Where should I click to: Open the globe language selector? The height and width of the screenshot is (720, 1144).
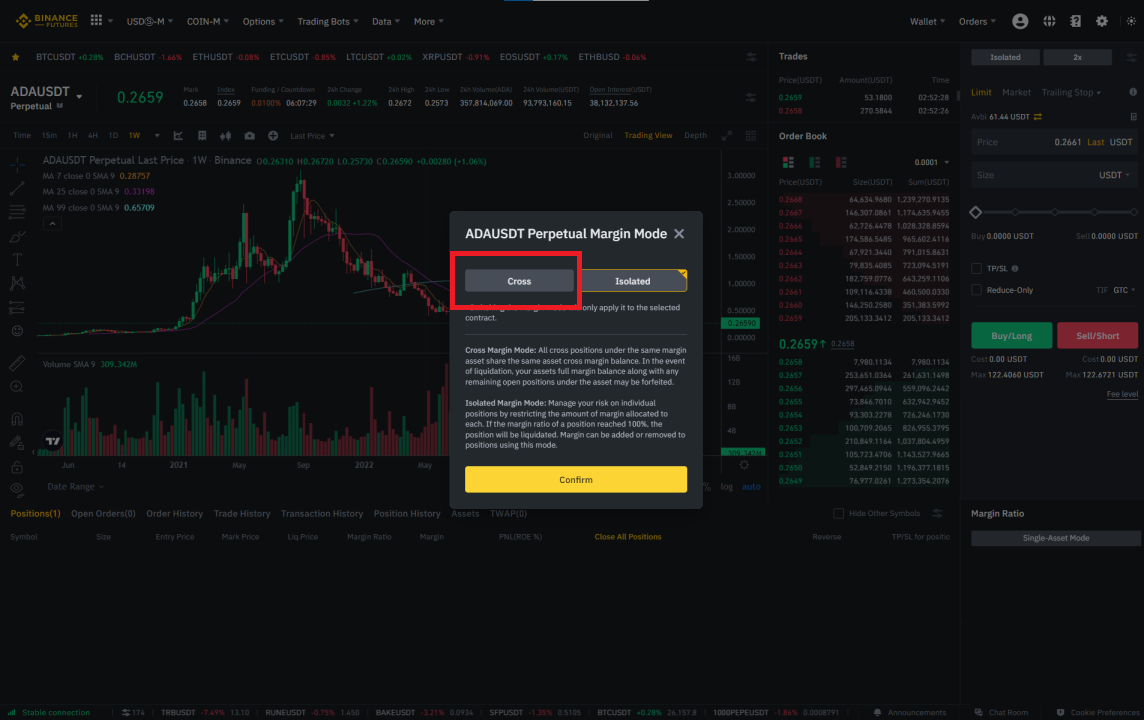tap(1049, 21)
